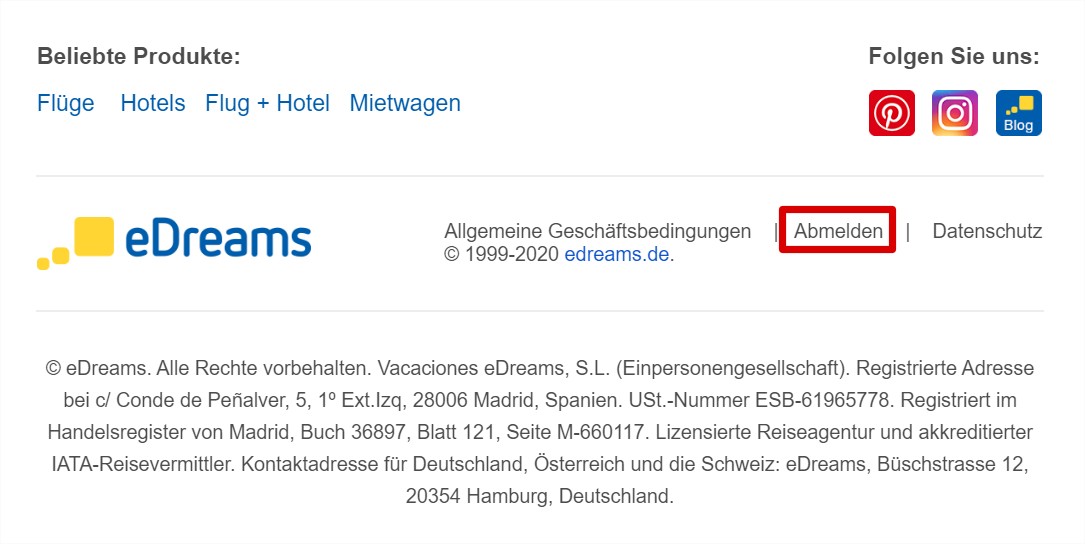Click the Folgen Sie uns heading
1085x544 pixels.
(954, 56)
